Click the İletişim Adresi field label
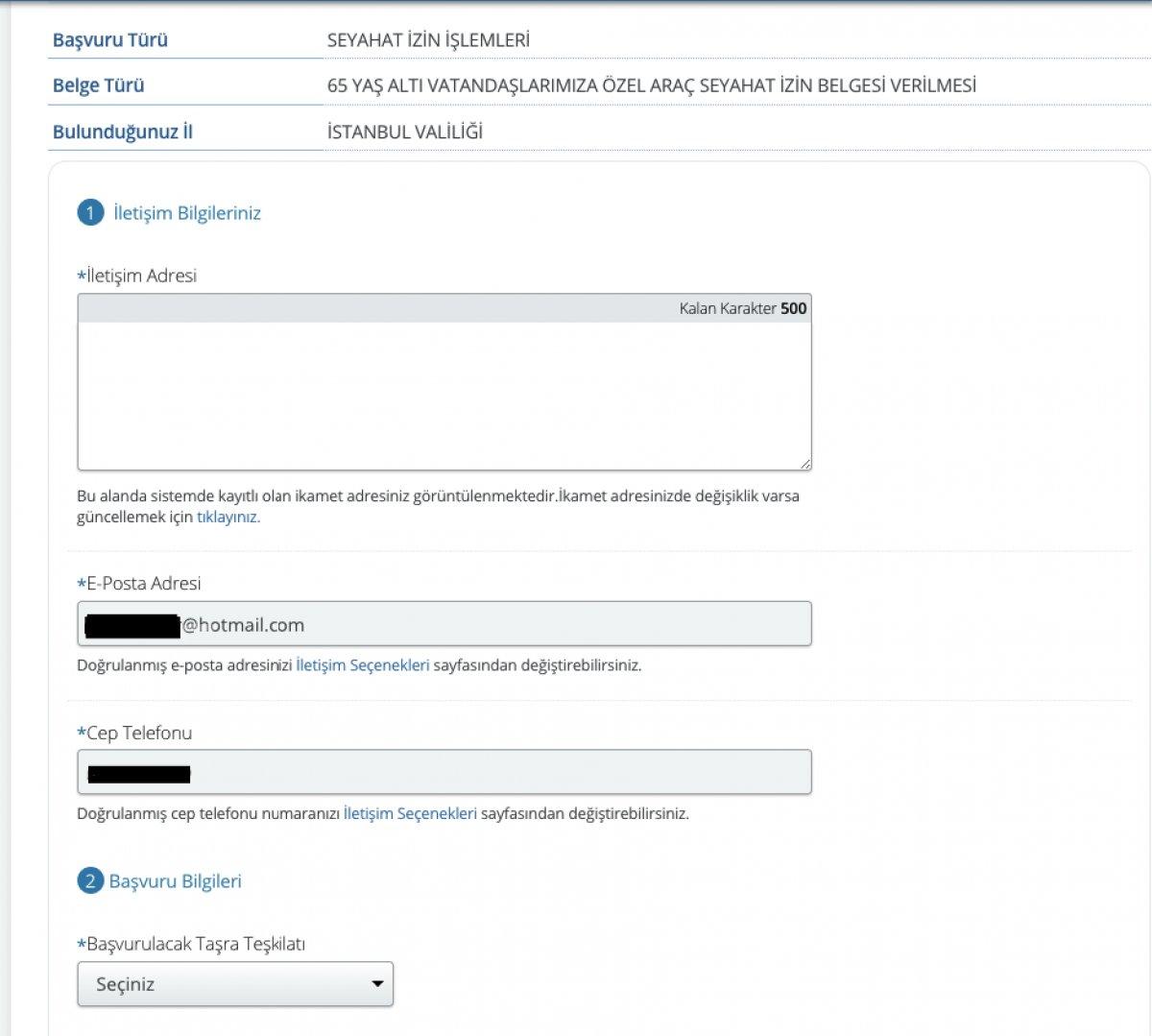 coord(141,276)
